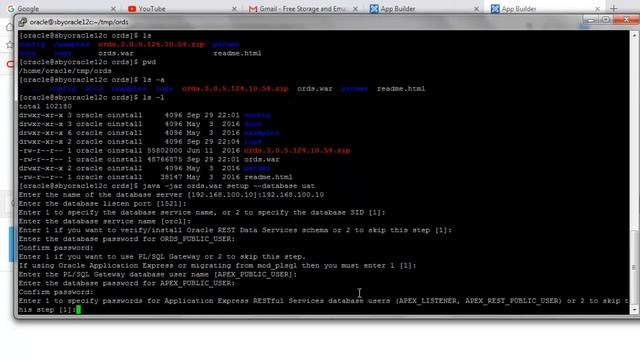The height and width of the screenshot is (360, 640).
Task: Open the Gmail browser tab
Action: (x=303, y=8)
